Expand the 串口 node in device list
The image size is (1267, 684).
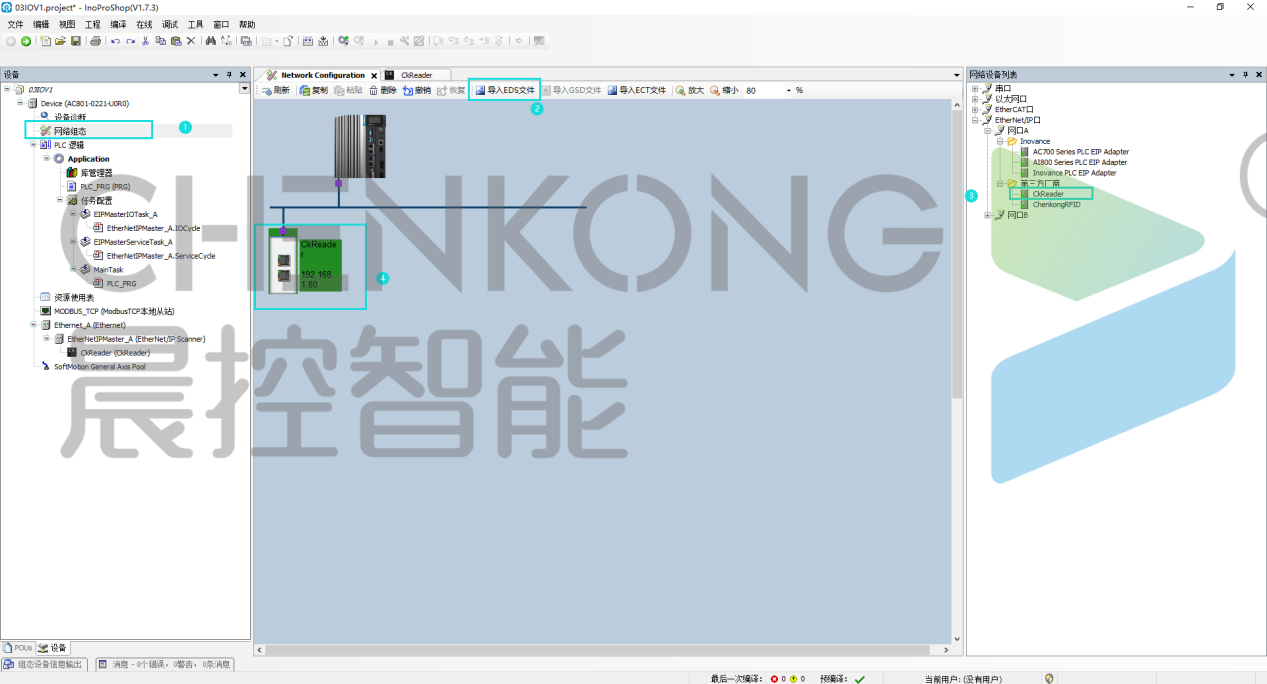[975, 88]
